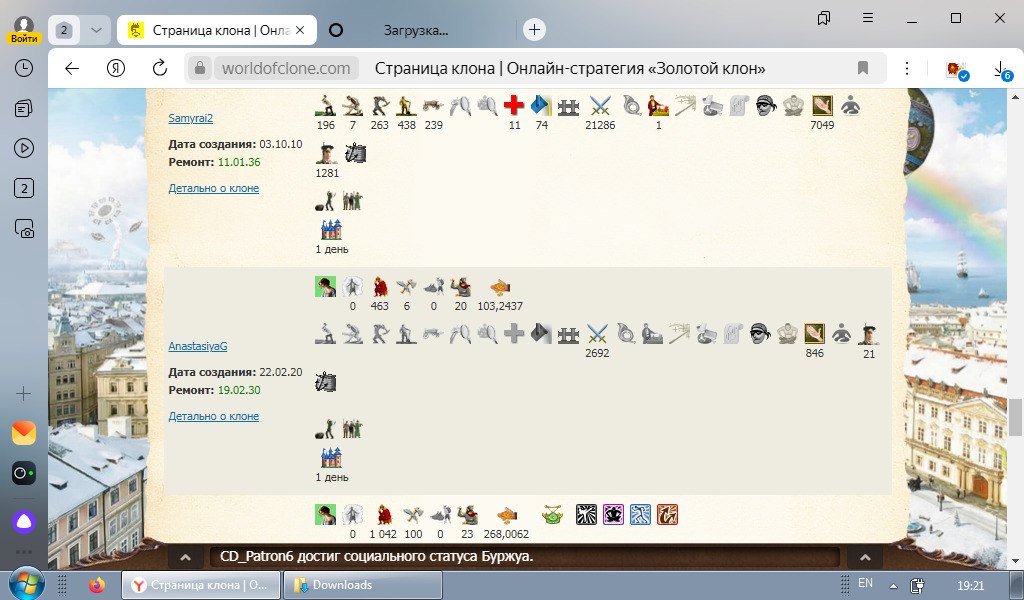Screen dimensions: 1024x600
Task: Open the Samyrai2 clone profile link
Action: (190, 118)
